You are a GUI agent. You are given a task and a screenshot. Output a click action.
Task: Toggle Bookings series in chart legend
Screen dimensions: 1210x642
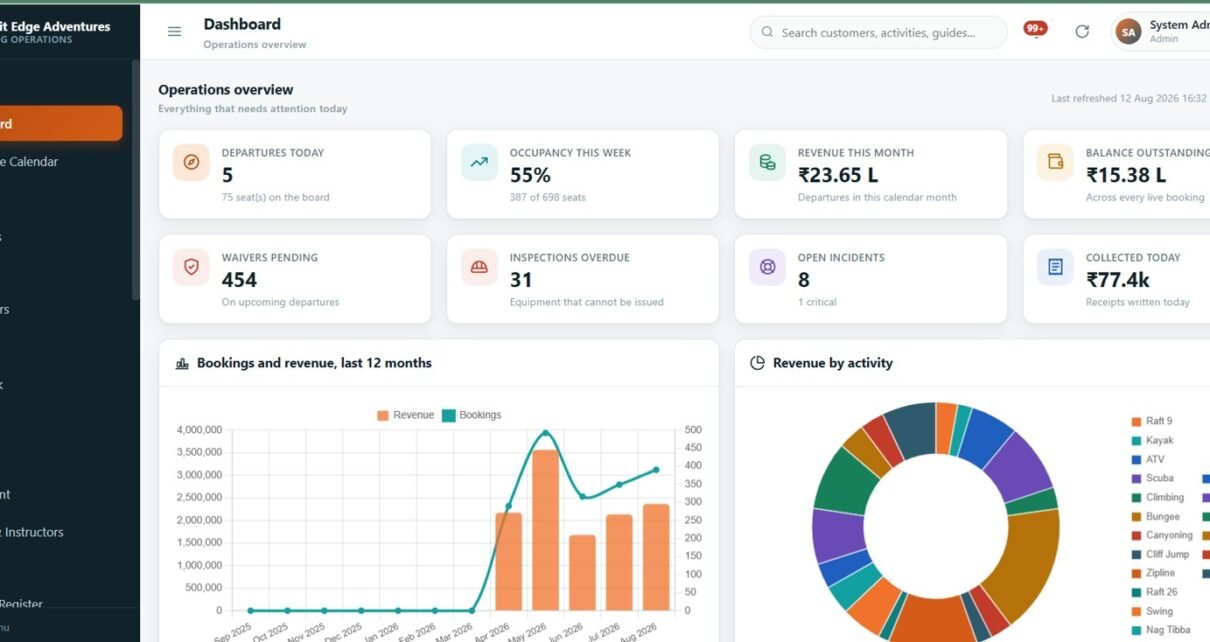[x=471, y=415]
